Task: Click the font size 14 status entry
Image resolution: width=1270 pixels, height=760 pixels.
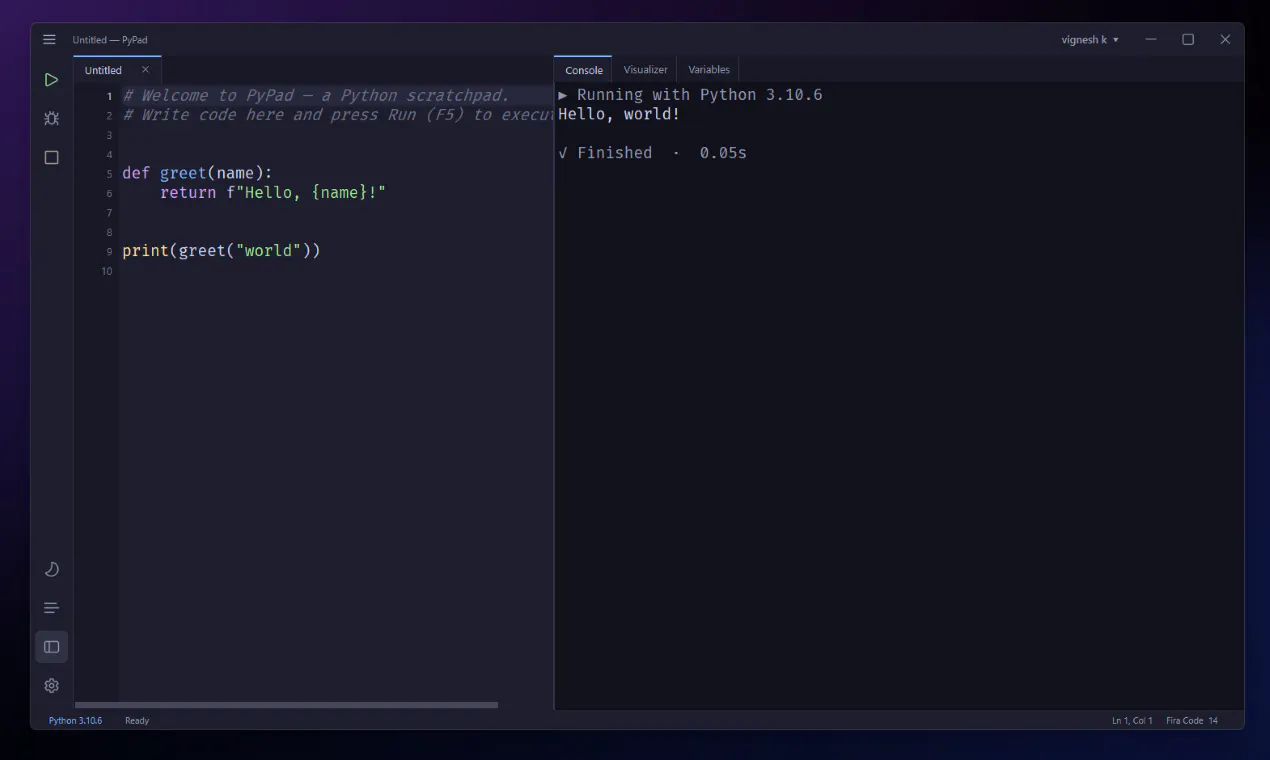Action: [1213, 720]
